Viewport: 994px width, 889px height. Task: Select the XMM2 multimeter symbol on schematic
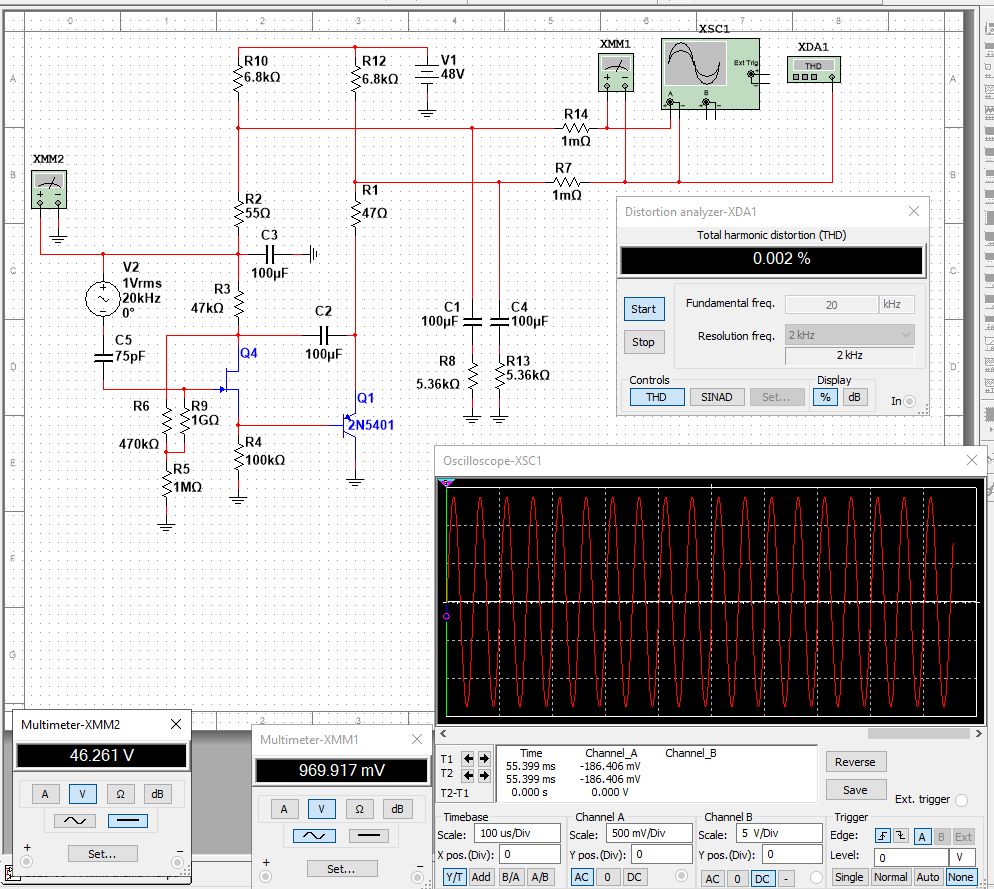(49, 188)
